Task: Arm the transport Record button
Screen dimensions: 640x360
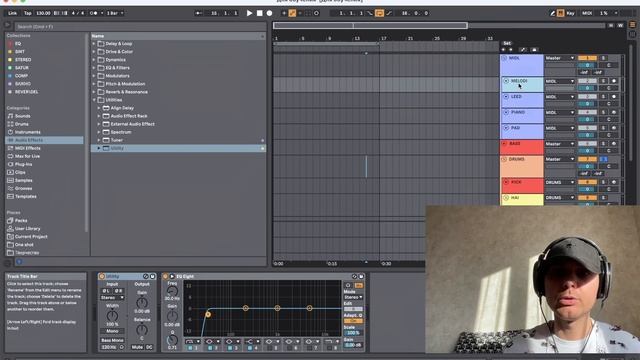Action: tap(269, 13)
